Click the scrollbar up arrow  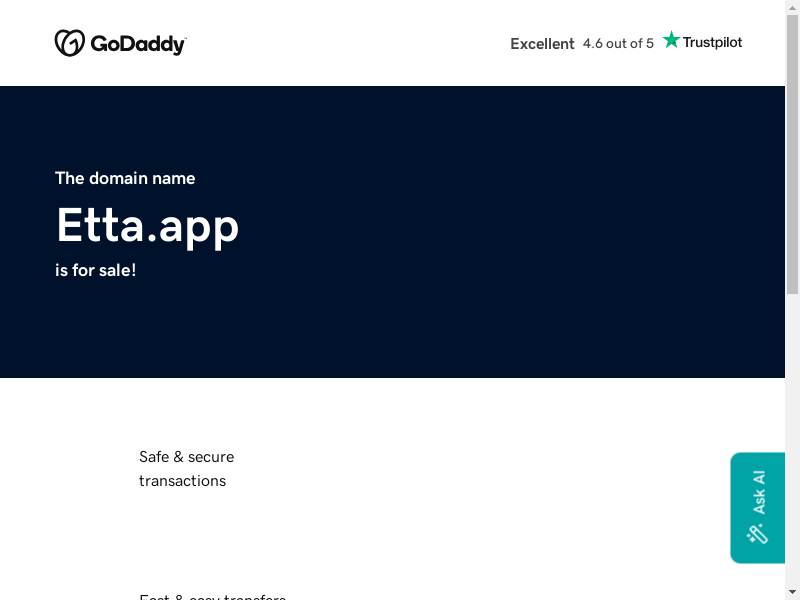point(792,7)
